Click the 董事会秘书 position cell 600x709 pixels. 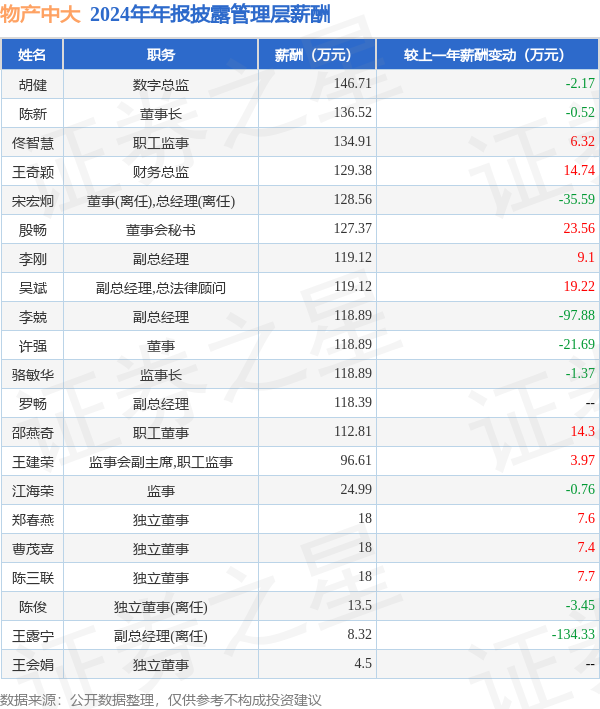point(161,229)
